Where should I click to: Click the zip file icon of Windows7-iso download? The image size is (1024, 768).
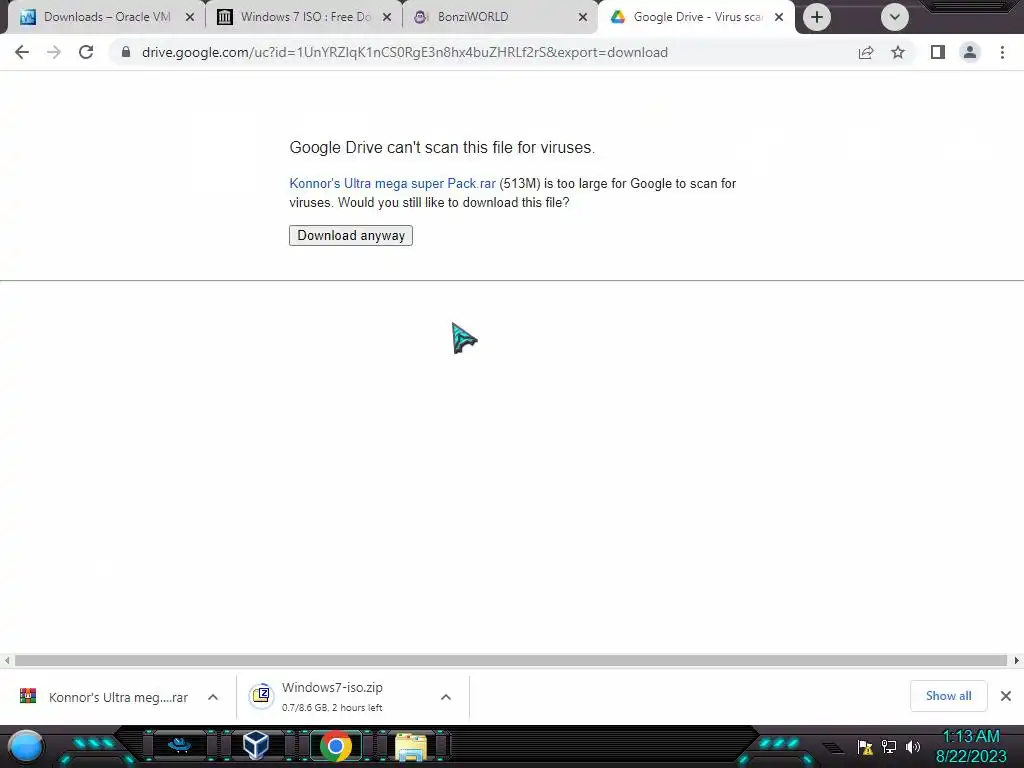click(261, 695)
